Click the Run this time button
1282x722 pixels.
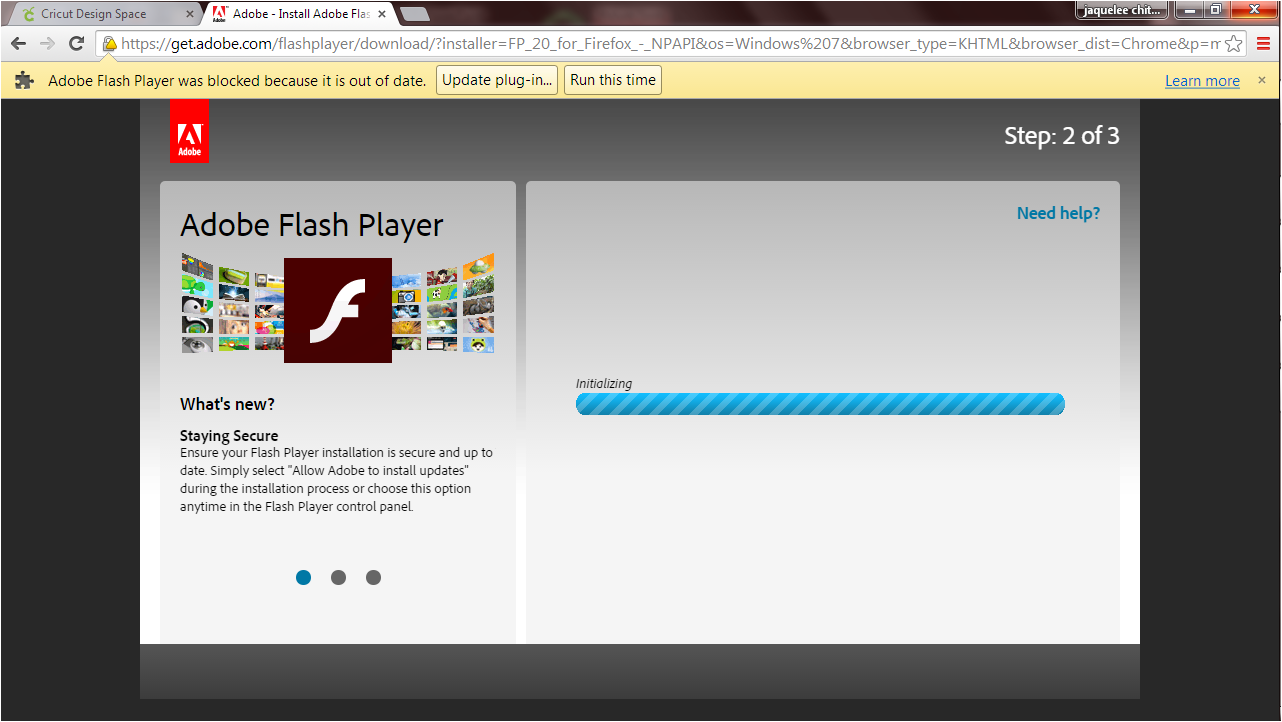coord(613,80)
